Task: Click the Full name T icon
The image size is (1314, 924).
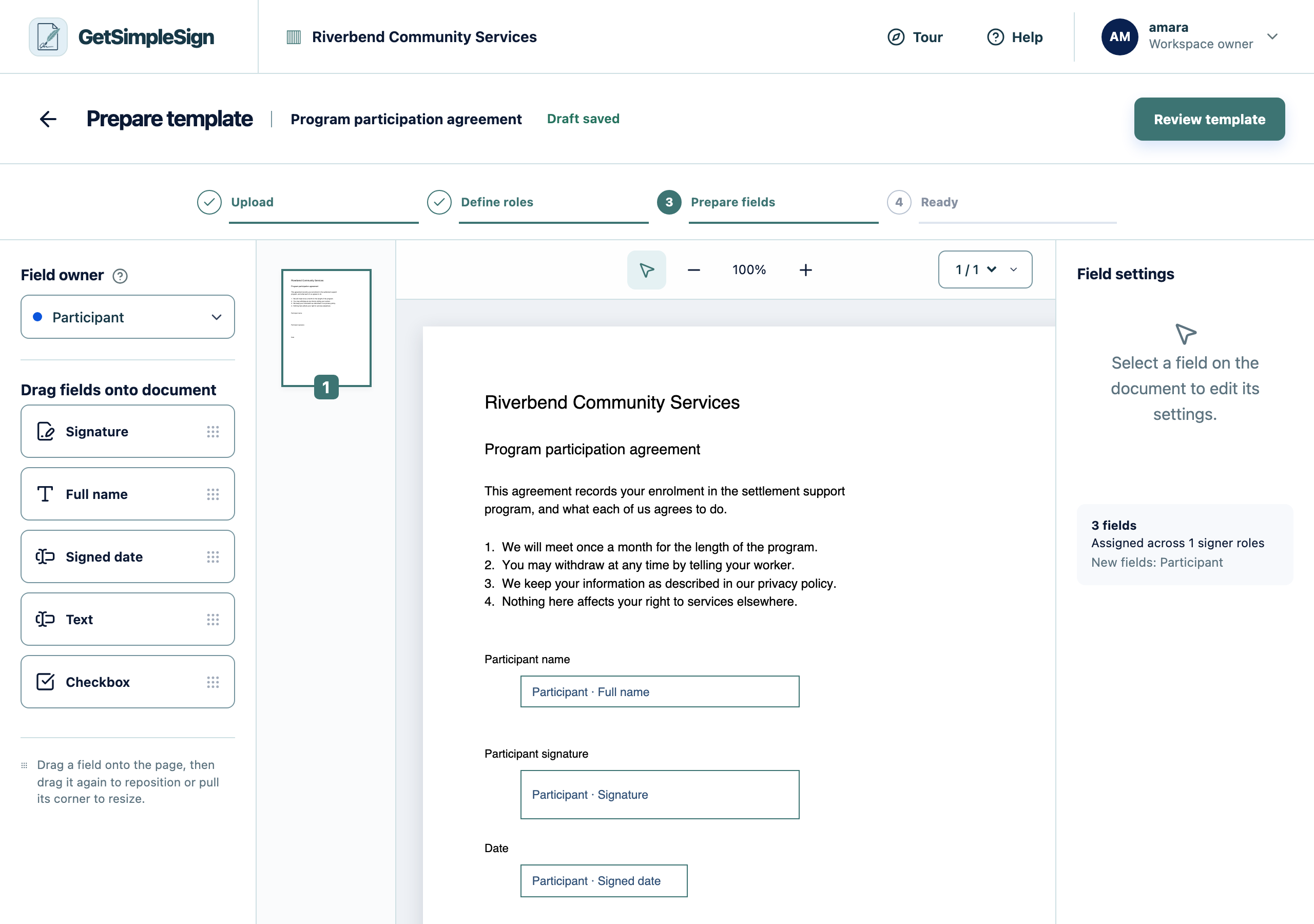Action: (45, 493)
